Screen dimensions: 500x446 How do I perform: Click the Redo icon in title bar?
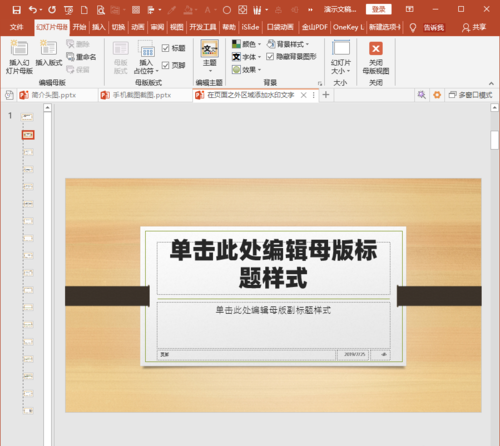pos(52,10)
